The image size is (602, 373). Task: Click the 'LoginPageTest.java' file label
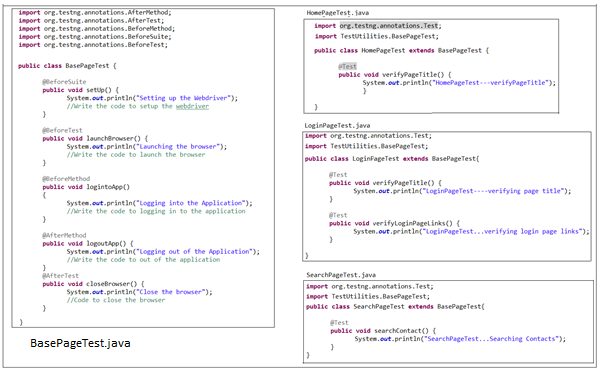(337, 125)
